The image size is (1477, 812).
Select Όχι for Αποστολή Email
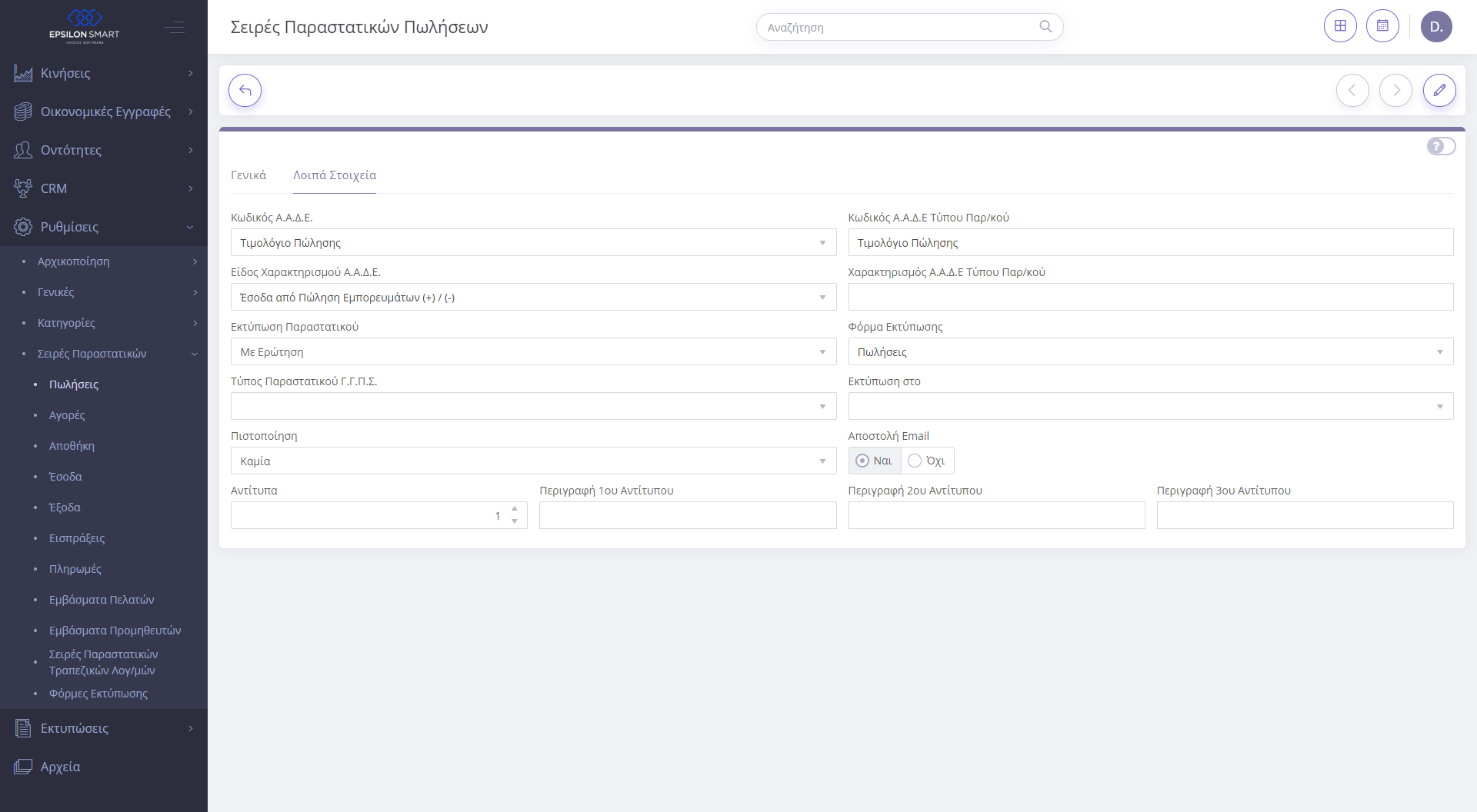915,461
